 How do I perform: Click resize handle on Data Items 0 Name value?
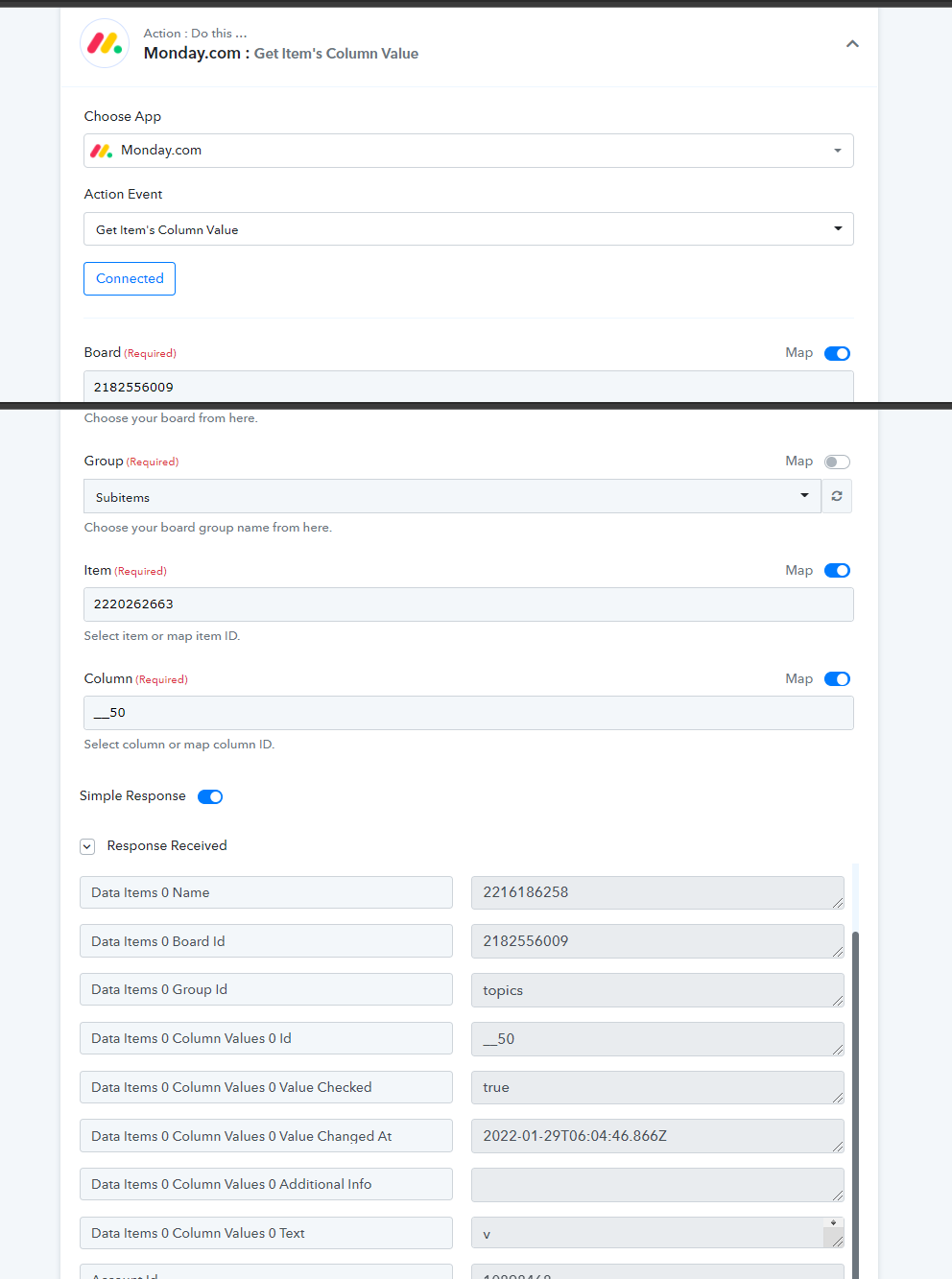(x=838, y=903)
